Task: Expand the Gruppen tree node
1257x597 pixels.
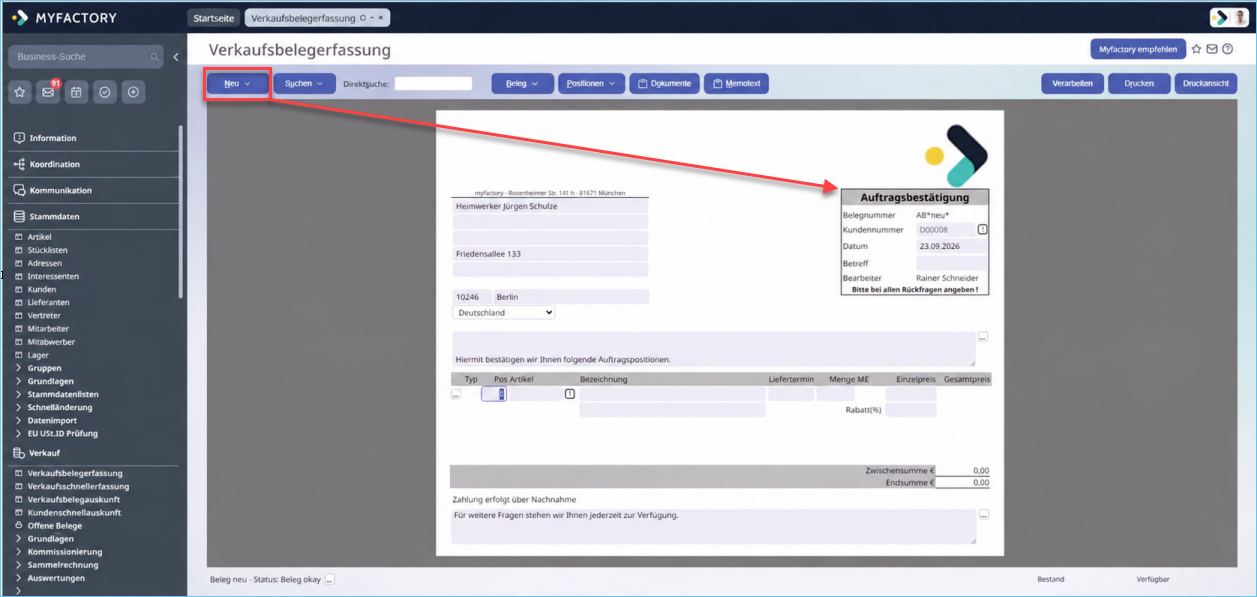Action: (x=18, y=368)
